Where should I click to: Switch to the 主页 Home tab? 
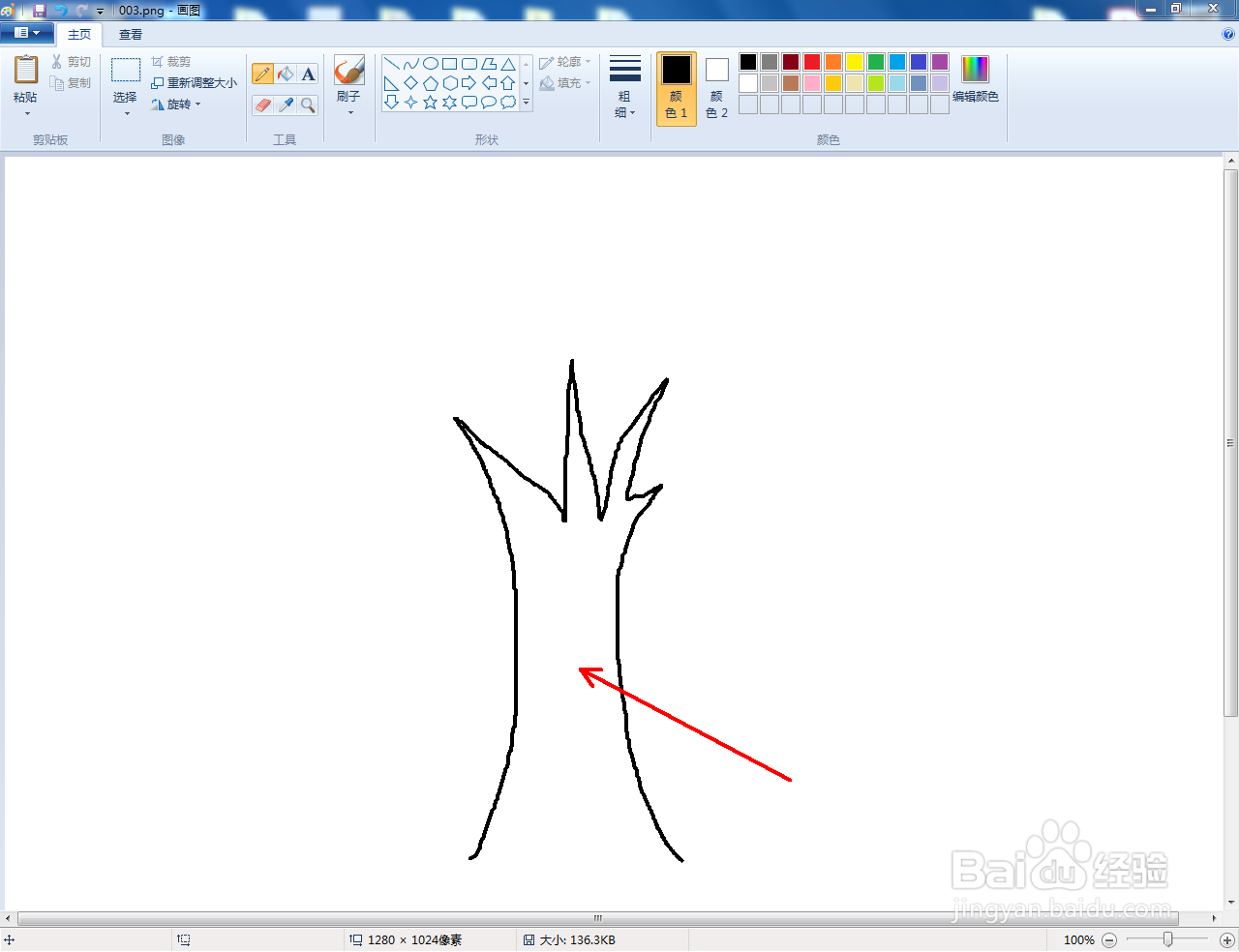click(x=79, y=34)
